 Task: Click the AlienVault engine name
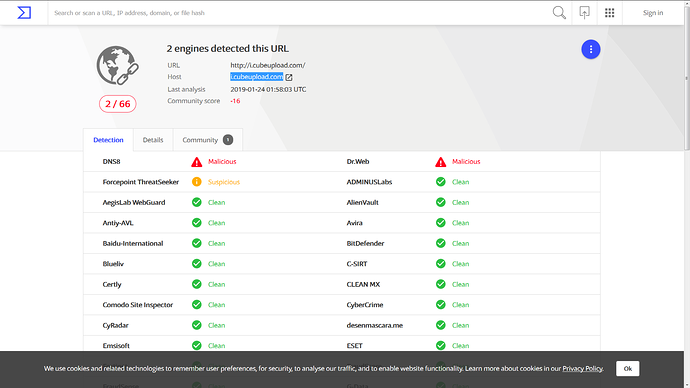tap(363, 202)
